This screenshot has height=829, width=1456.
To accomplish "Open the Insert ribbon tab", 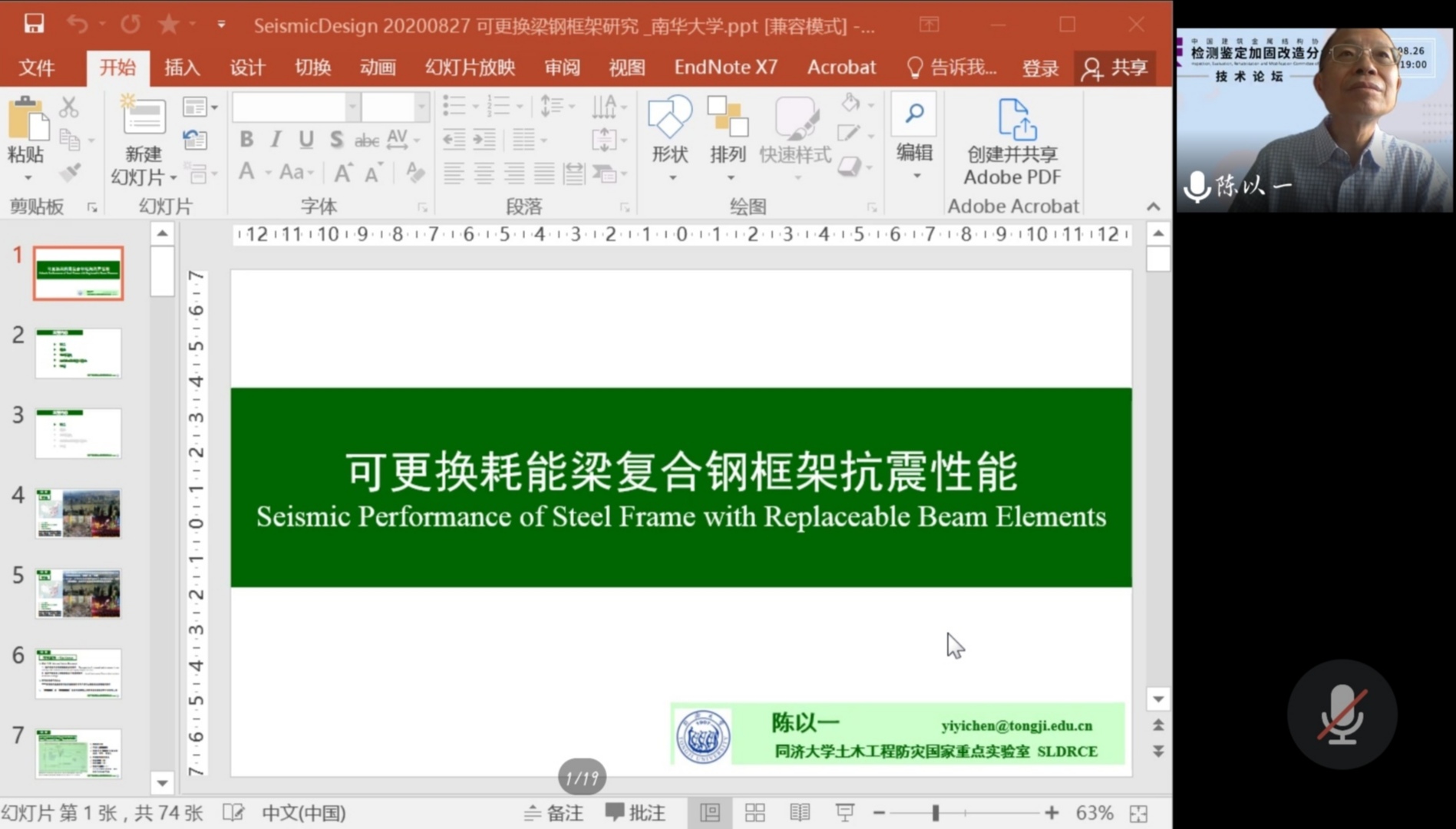I will 182,68.
